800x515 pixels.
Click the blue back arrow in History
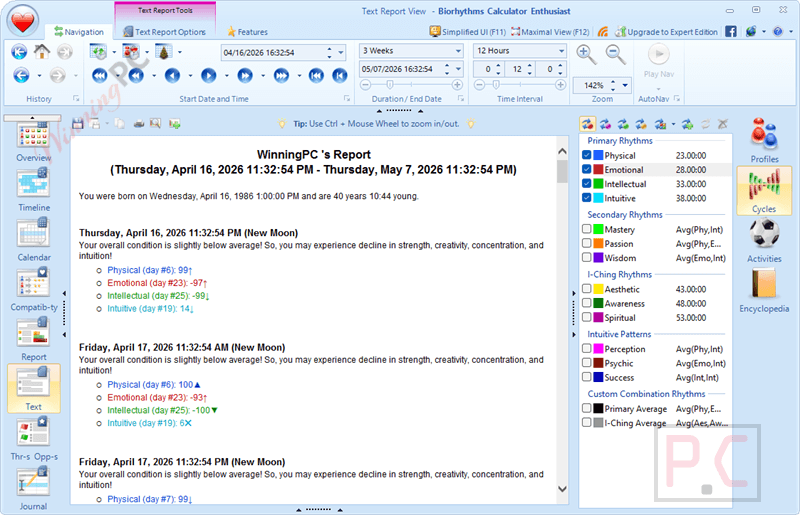[21, 76]
